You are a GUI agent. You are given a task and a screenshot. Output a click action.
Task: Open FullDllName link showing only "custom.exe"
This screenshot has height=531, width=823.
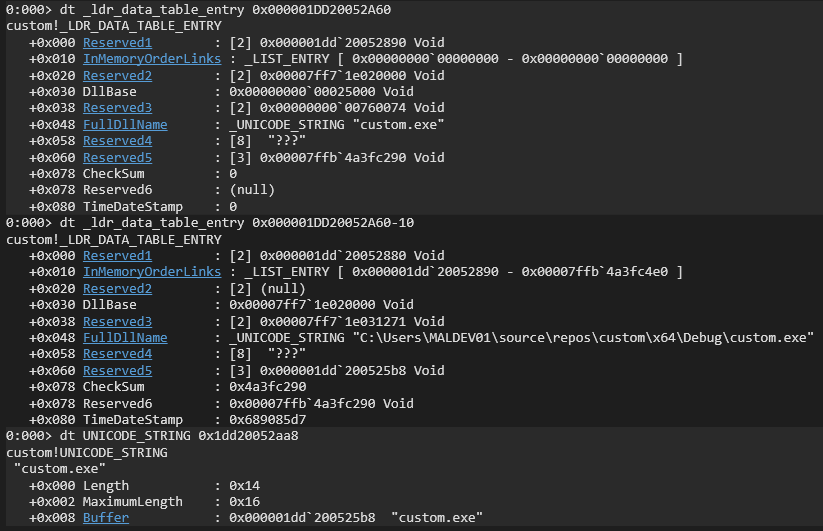[125, 124]
